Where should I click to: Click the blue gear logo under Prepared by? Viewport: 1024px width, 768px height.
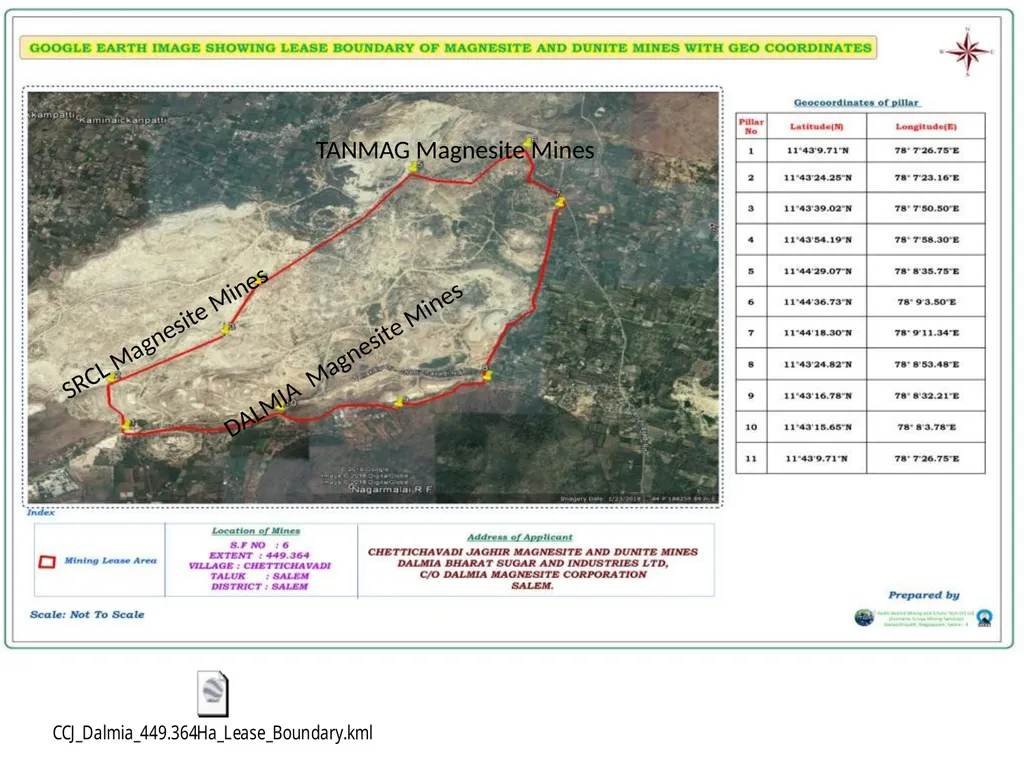984,618
